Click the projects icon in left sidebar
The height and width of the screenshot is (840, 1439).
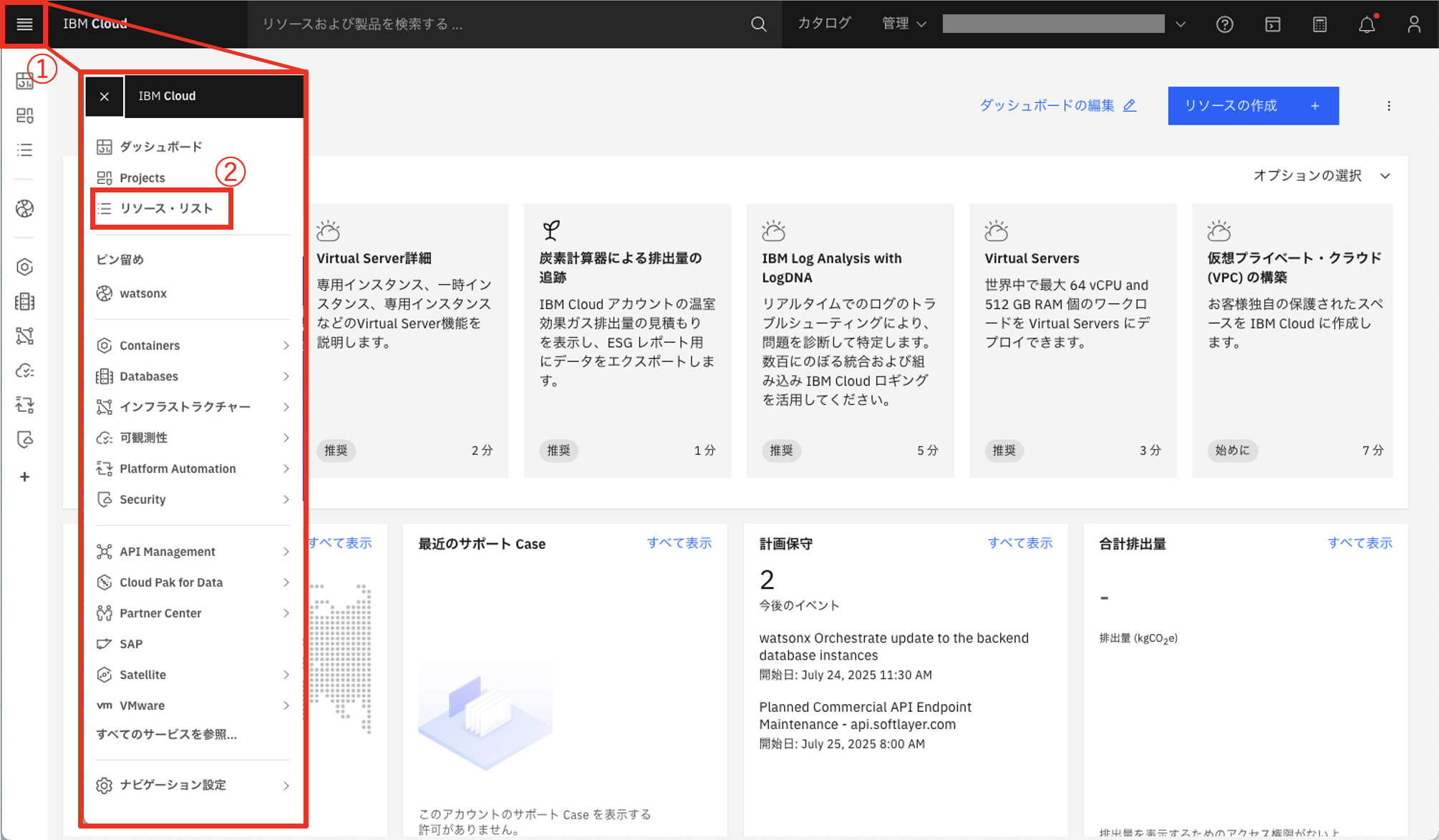pos(24,115)
